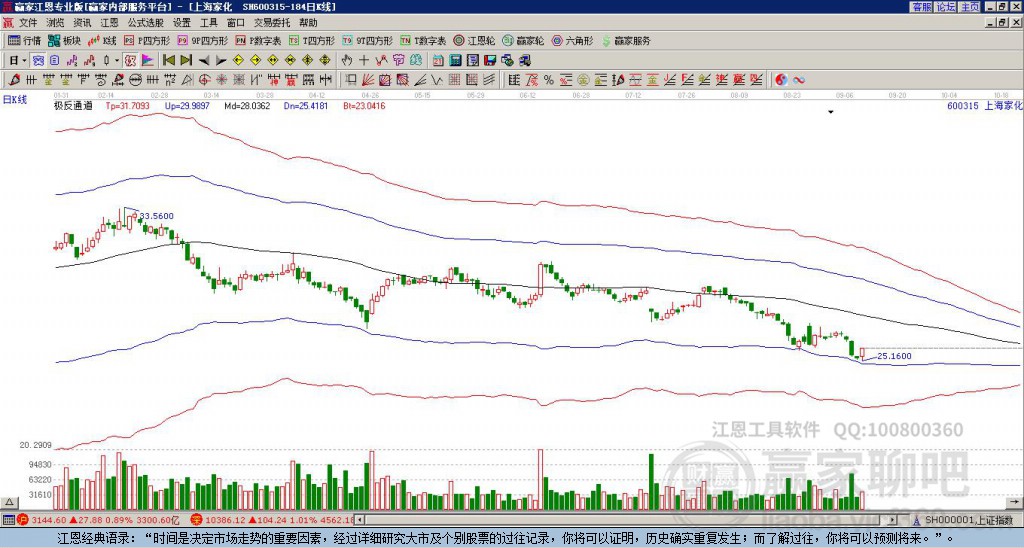Select the circle-with-lines drawing tool

(136, 80)
